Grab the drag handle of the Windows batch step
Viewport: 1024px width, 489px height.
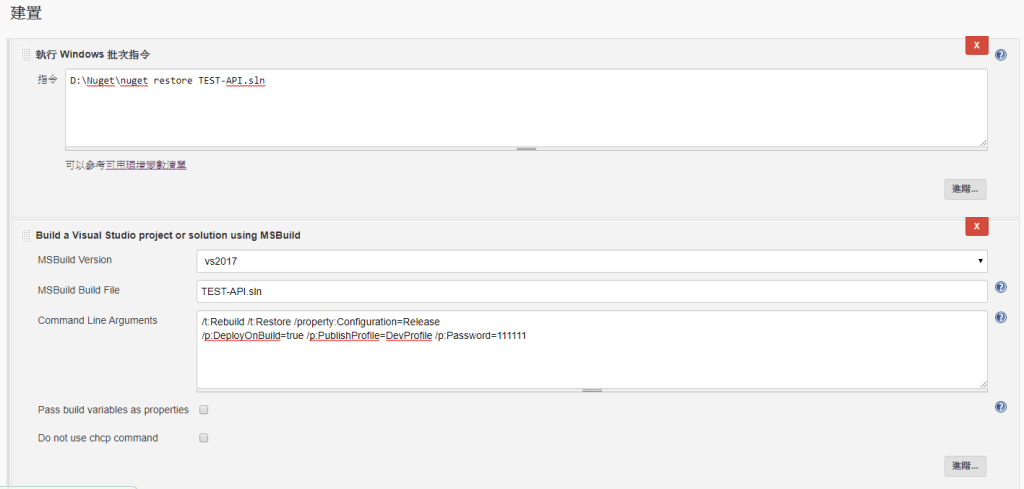pos(27,54)
